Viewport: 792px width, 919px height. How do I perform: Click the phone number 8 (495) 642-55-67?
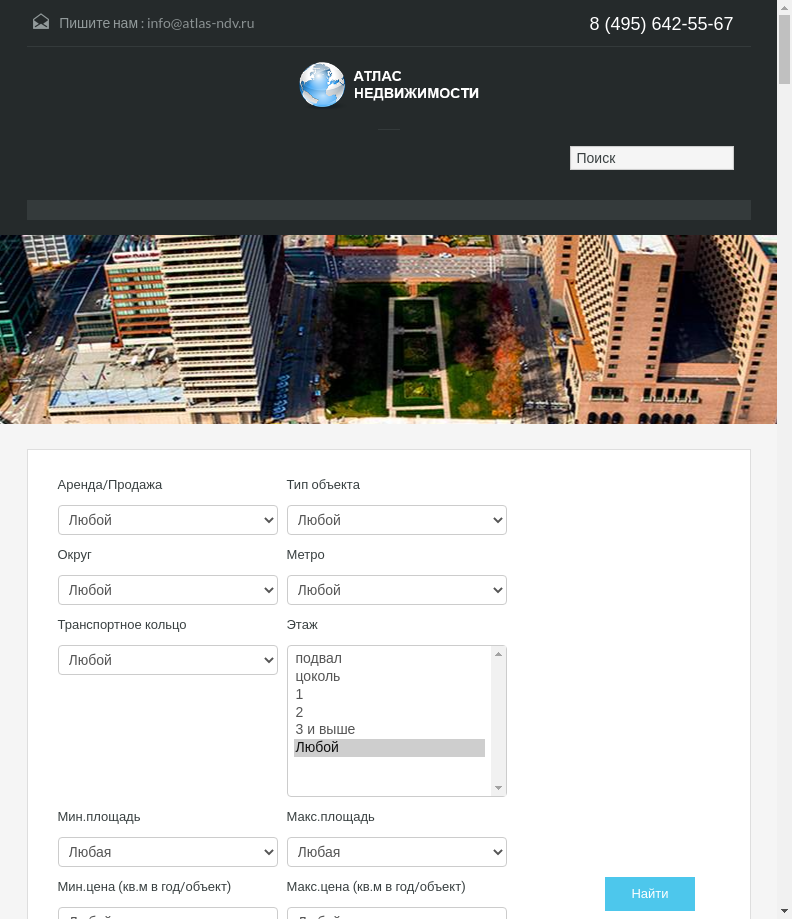pos(661,23)
